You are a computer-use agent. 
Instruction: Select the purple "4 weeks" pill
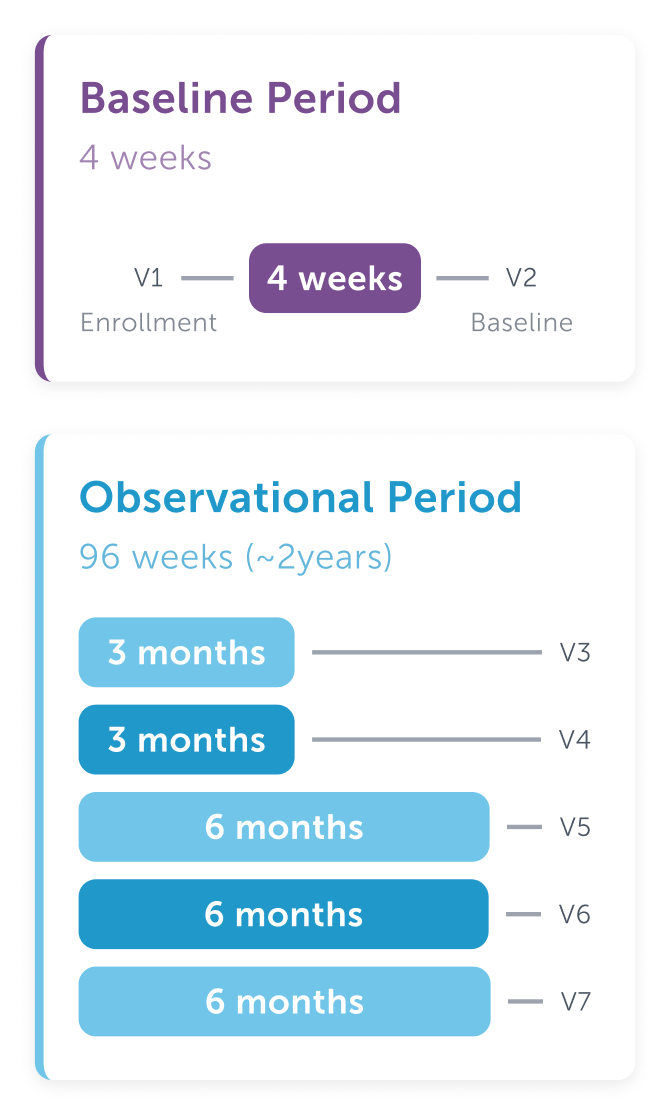point(335,278)
